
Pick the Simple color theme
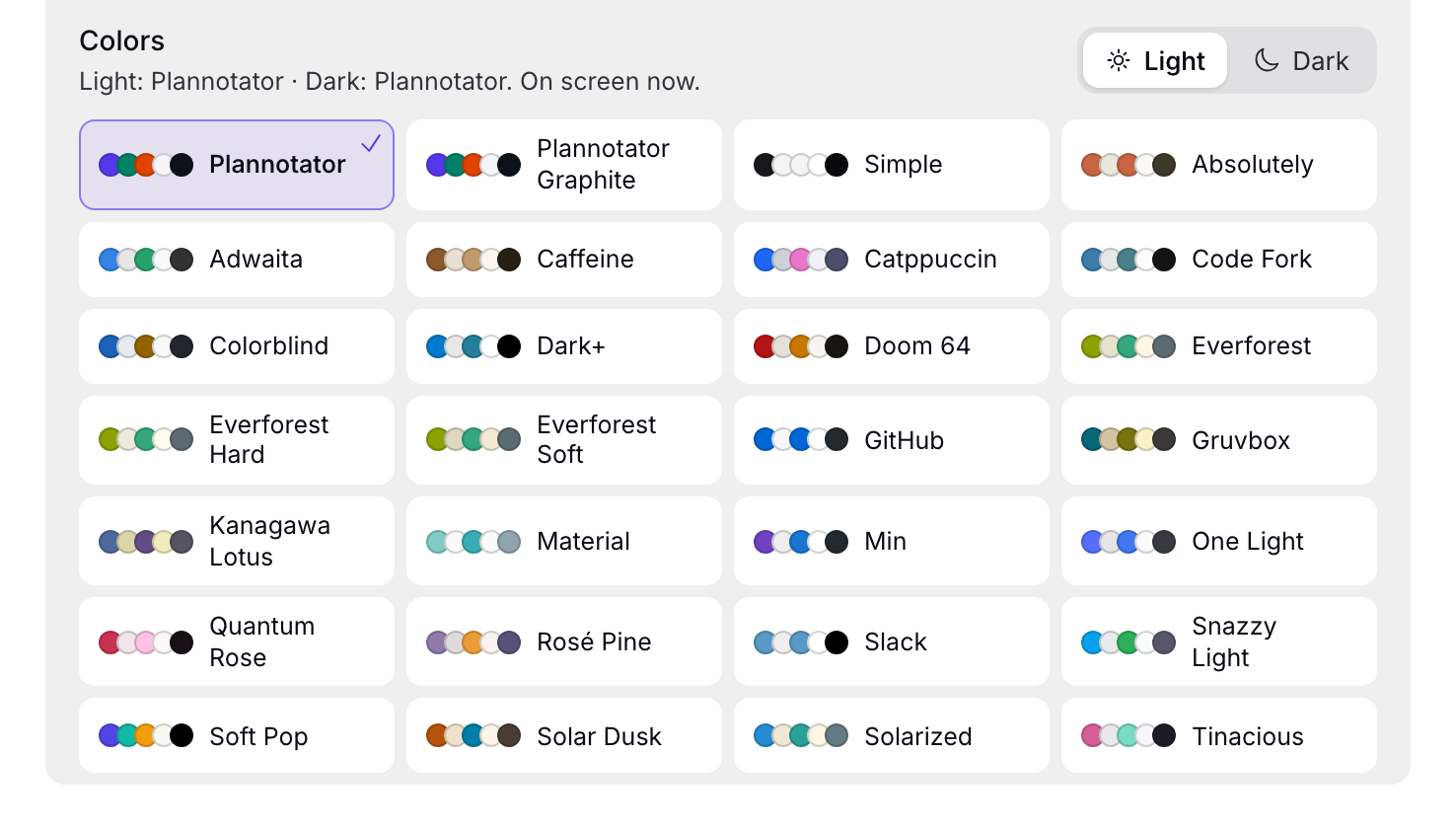pyautogui.click(x=892, y=165)
